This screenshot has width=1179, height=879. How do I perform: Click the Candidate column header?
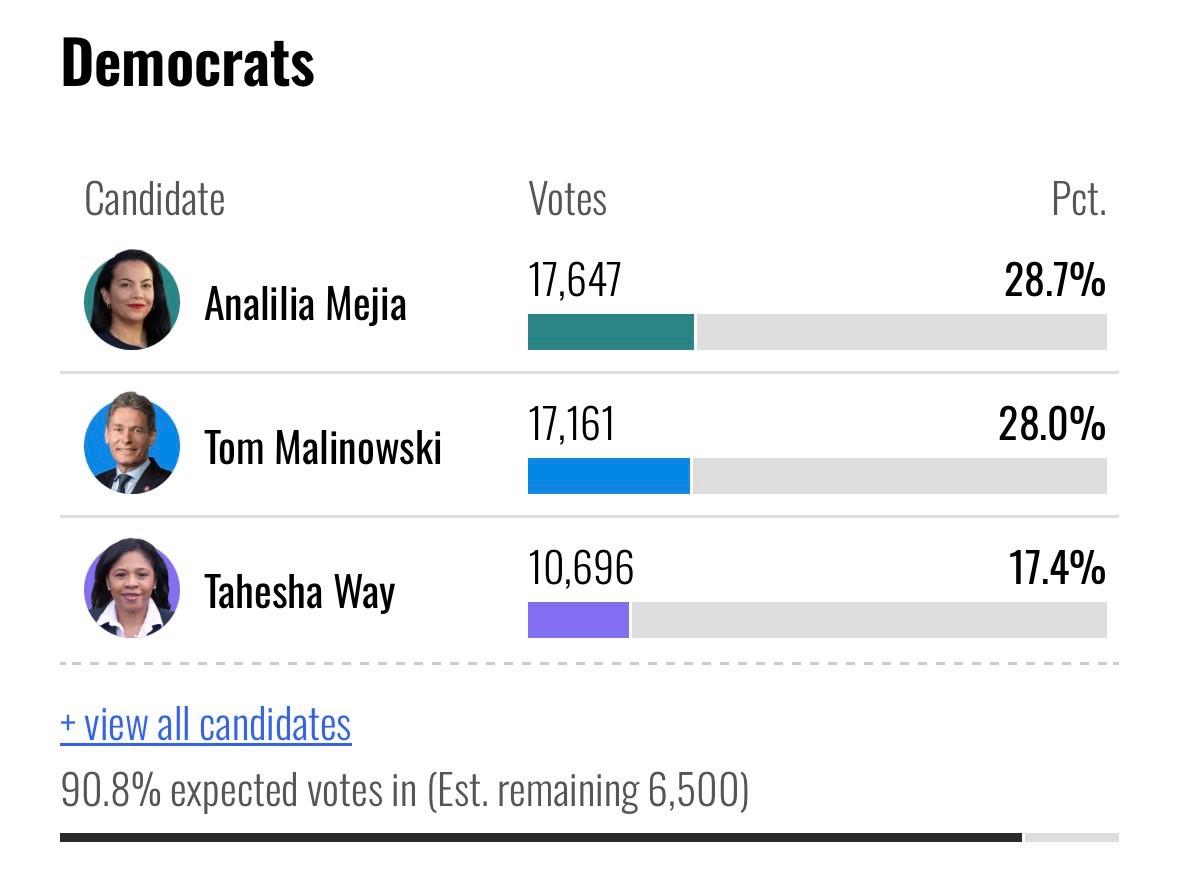pyautogui.click(x=154, y=199)
